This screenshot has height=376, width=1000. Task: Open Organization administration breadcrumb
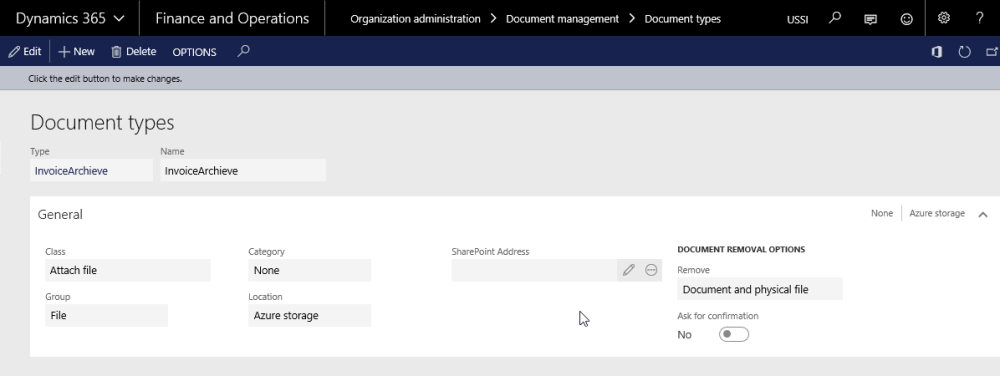point(415,19)
